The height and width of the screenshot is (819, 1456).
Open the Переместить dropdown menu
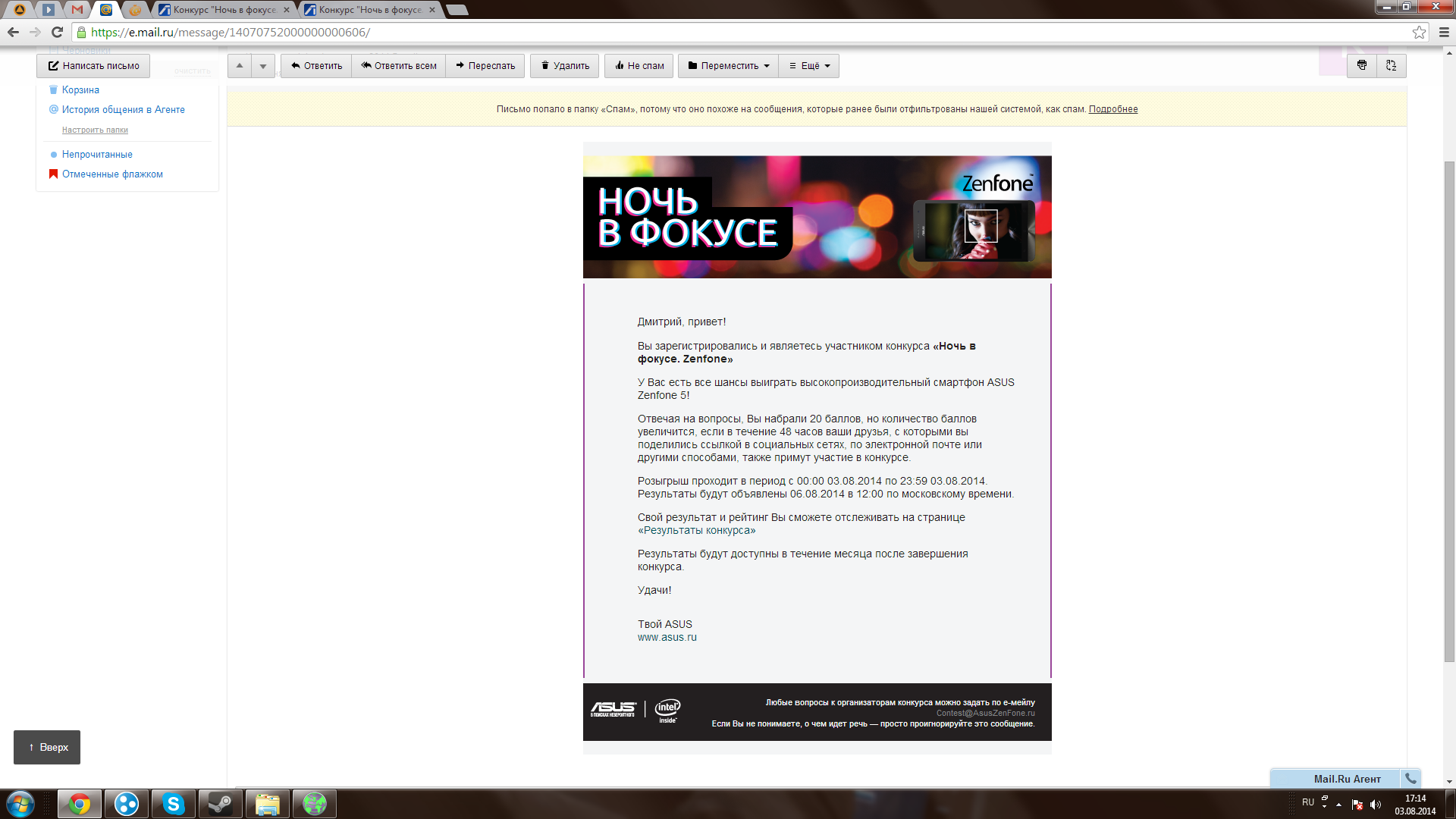coord(729,66)
